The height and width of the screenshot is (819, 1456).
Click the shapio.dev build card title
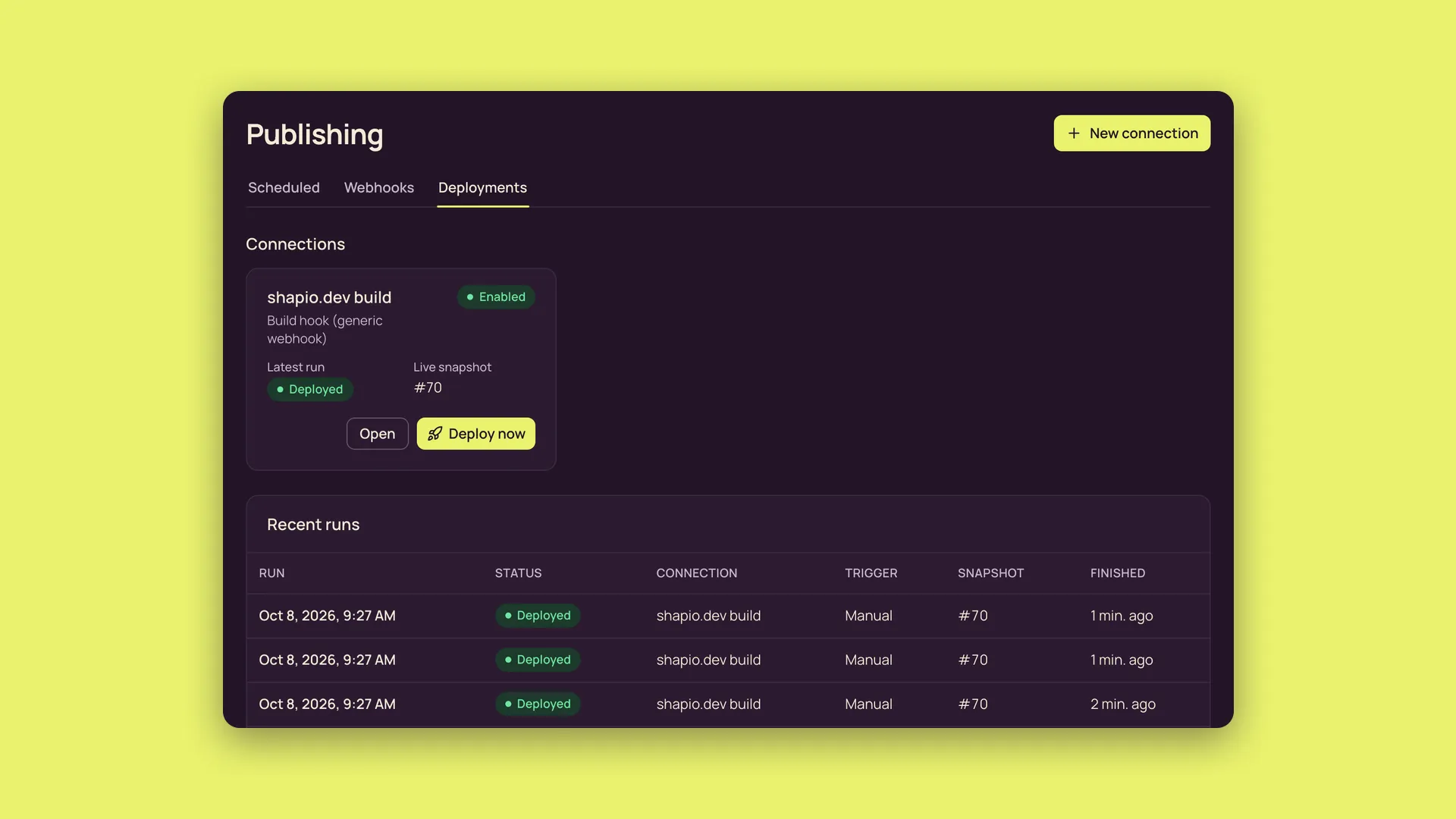coord(329,297)
